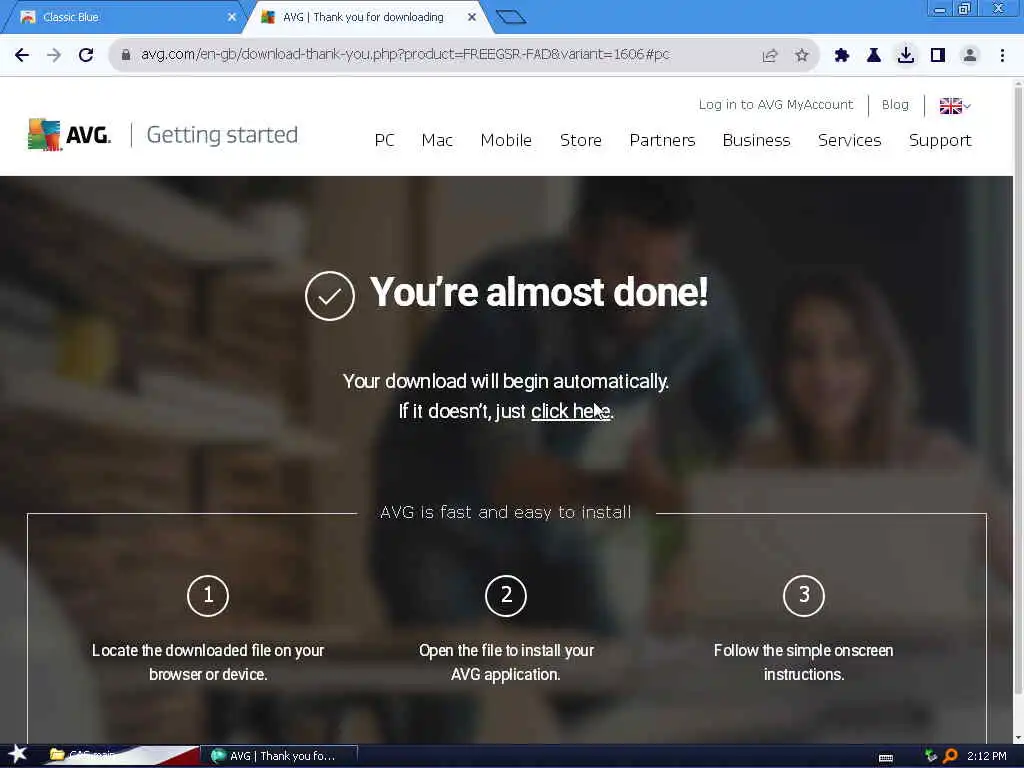Click the browser forward arrow
The width and height of the screenshot is (1024, 768).
click(54, 55)
